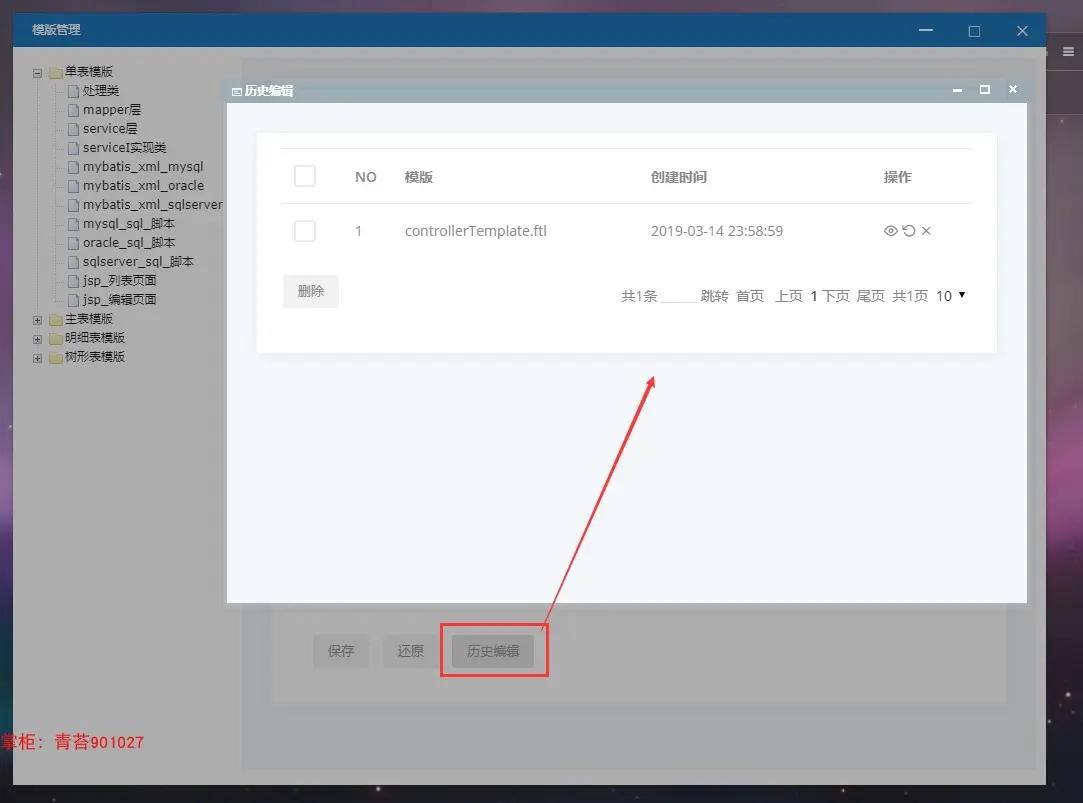
Task: Open the hamburger menu at the top right
Action: (x=1068, y=51)
